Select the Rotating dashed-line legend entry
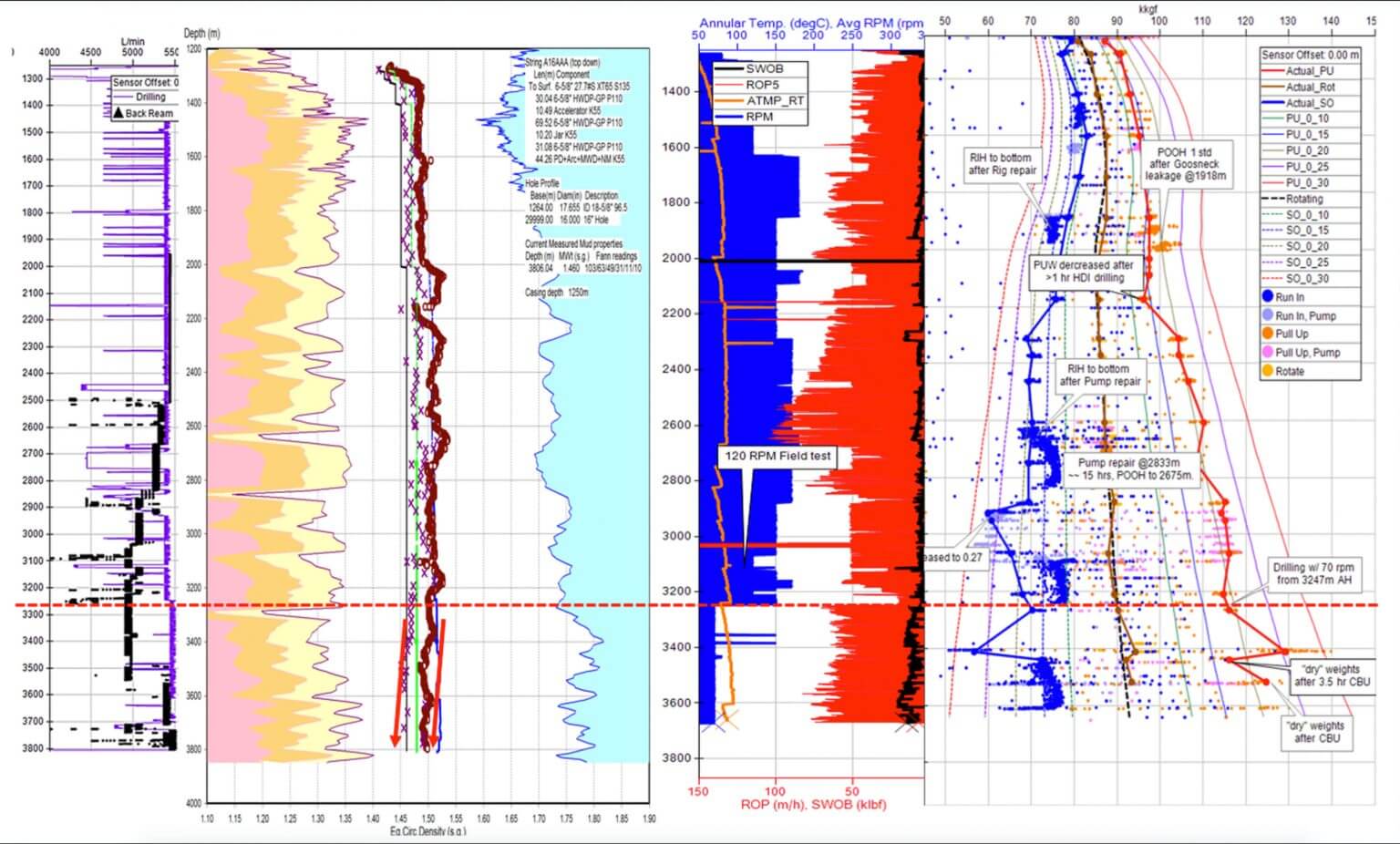Screen dimensions: 1400x844 click(1292, 199)
